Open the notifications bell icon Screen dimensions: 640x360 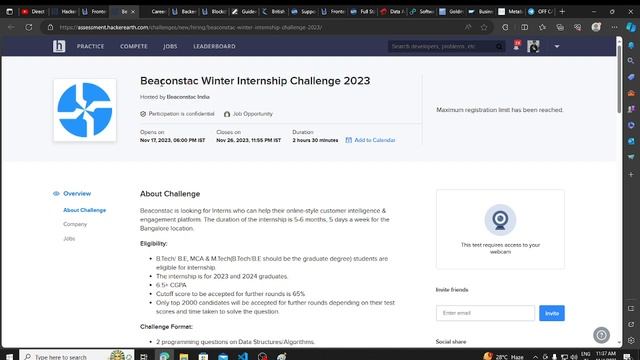[x=517, y=46]
